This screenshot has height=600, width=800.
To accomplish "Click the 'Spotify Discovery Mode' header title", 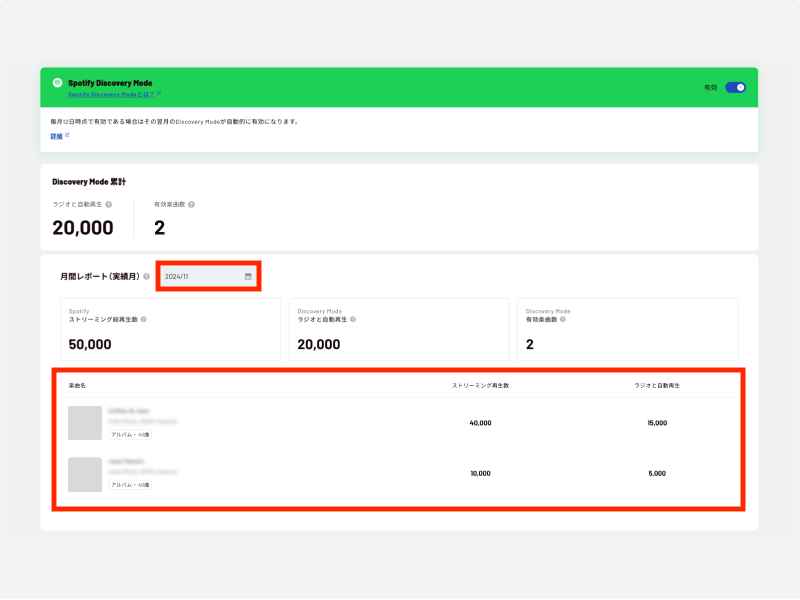I will [x=110, y=83].
